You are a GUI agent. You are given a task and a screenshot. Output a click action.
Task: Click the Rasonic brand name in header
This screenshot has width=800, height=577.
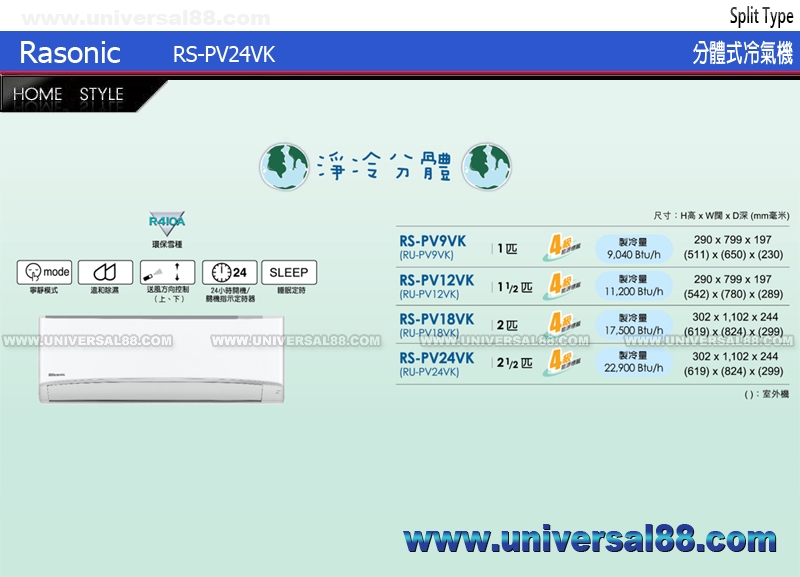(70, 53)
